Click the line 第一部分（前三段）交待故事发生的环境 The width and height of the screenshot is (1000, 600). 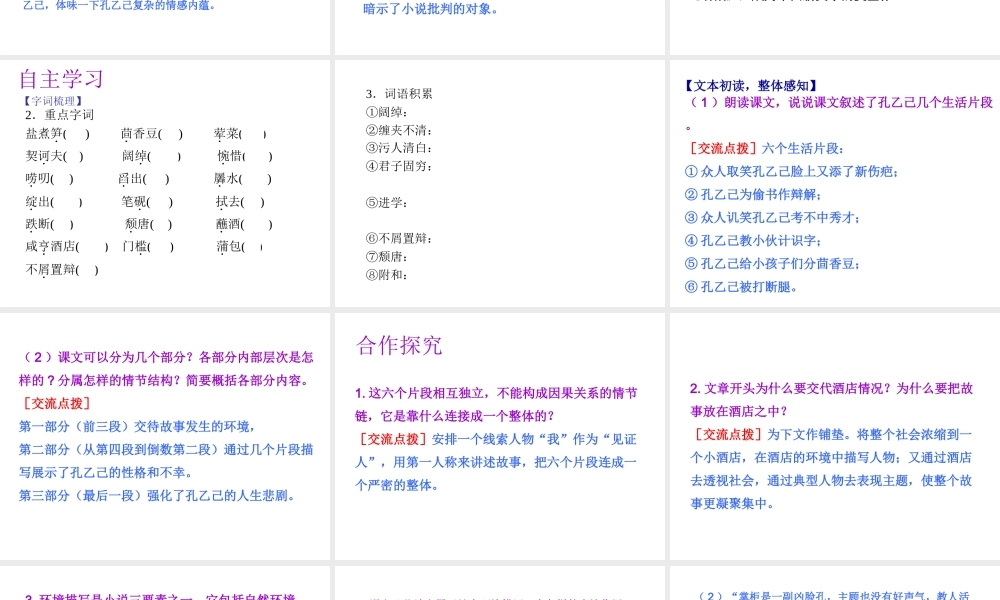(137, 427)
